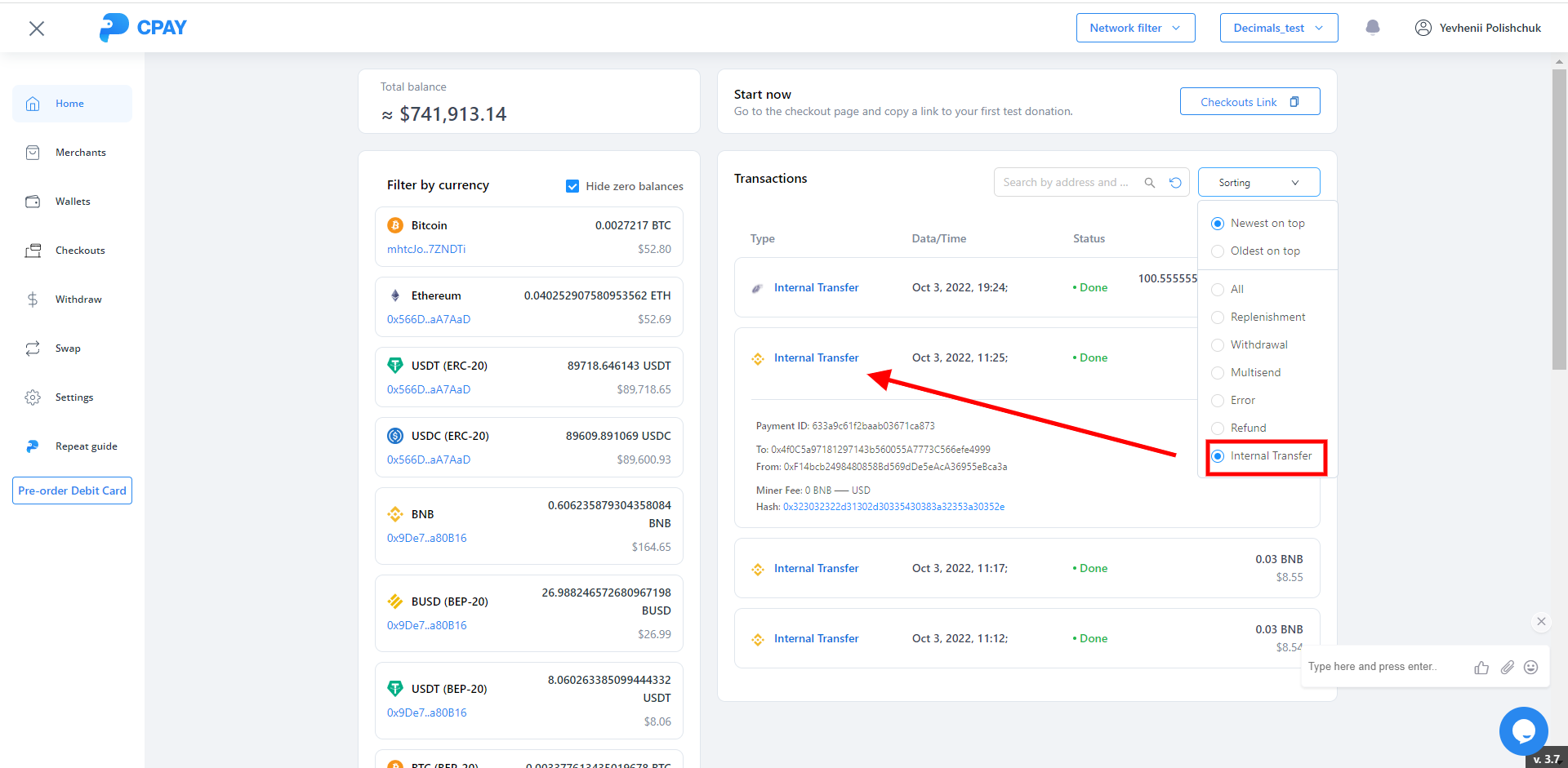1568x768 pixels.
Task: Open the Network filter dropdown
Action: [x=1135, y=28]
